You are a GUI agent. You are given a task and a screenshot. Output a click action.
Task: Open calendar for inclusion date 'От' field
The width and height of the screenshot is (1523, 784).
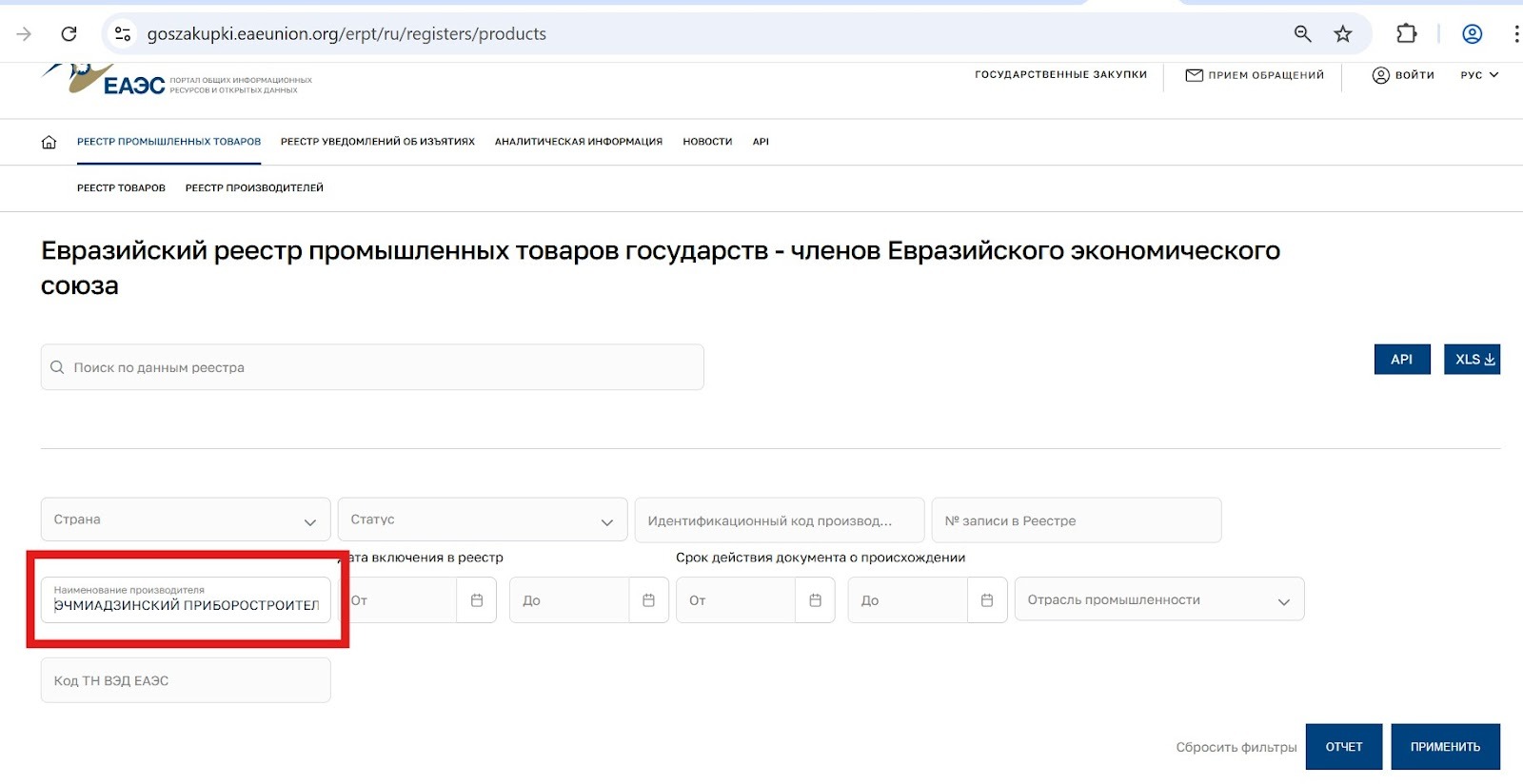pos(477,600)
